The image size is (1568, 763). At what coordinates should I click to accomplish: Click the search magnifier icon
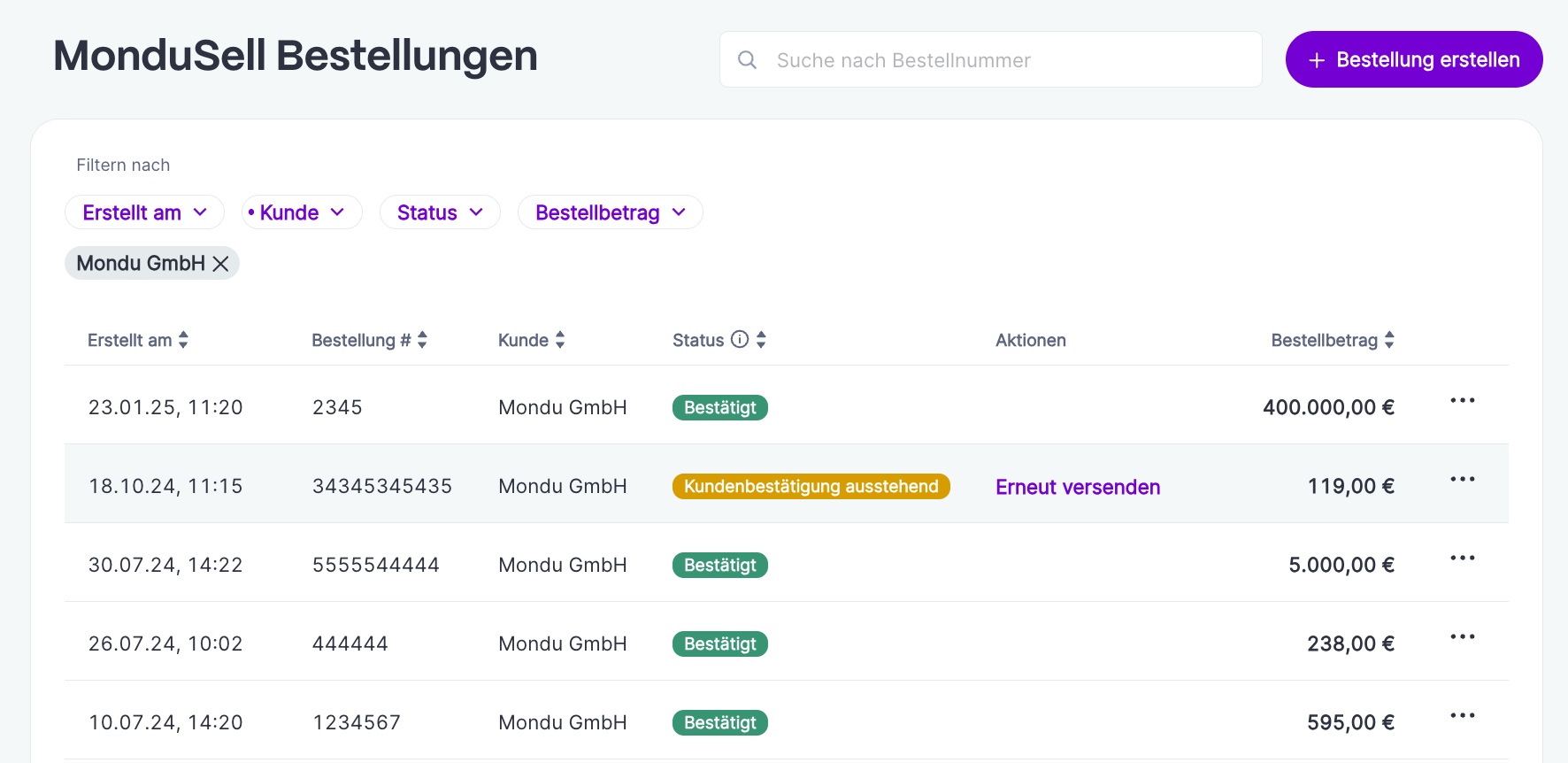point(747,59)
